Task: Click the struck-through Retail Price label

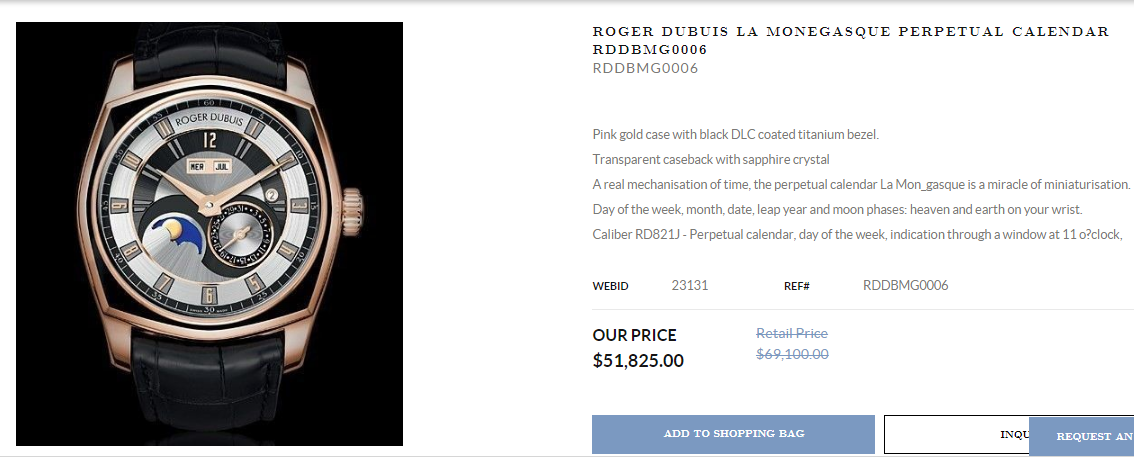Action: point(792,333)
